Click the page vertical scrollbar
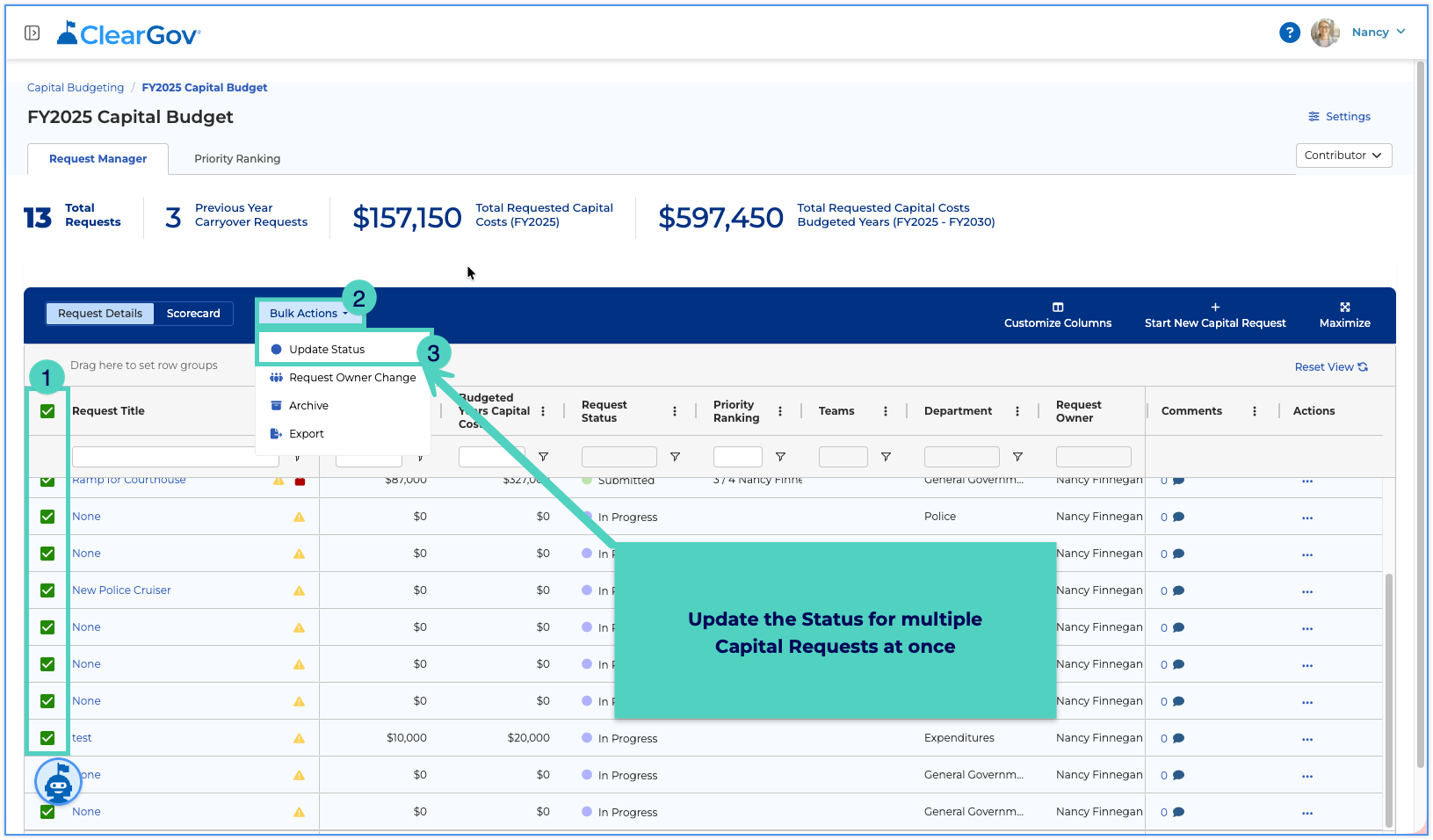The width and height of the screenshot is (1433, 840). pos(1421,413)
